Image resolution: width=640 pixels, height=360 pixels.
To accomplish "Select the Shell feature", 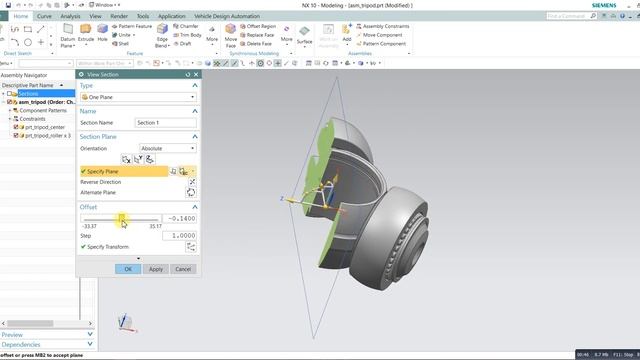I will point(120,44).
